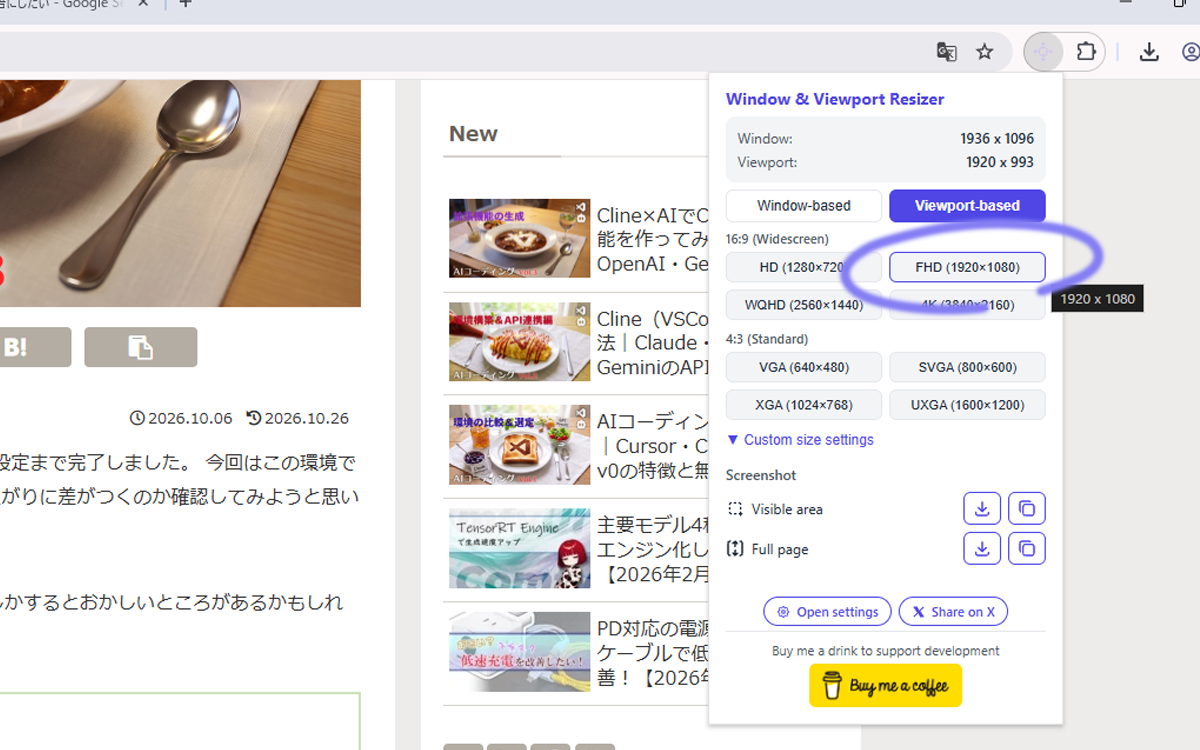Image resolution: width=1200 pixels, height=750 pixels.
Task: Open the omelette rice Cline thumbnail
Action: 519,342
